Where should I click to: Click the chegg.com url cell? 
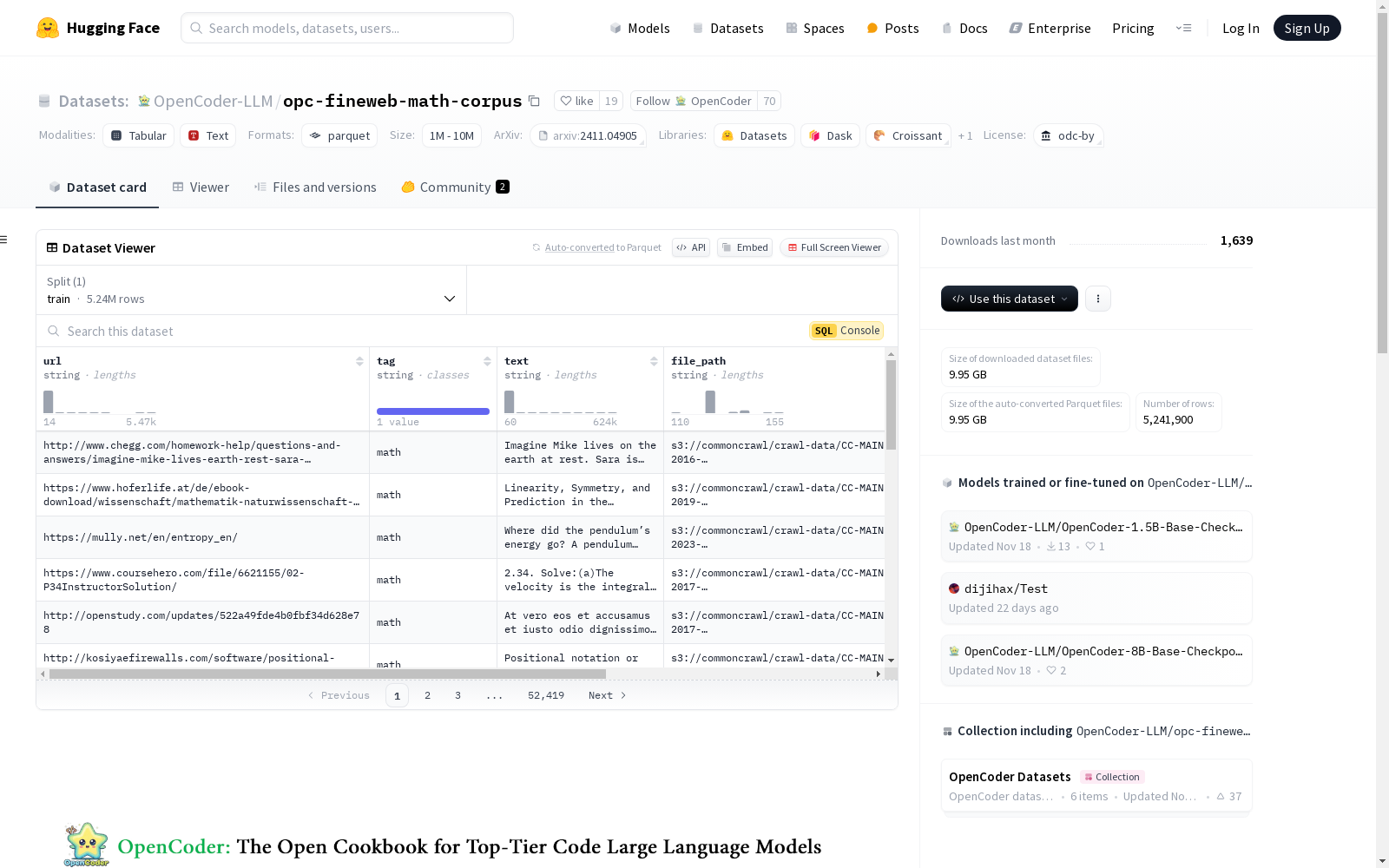[203, 452]
